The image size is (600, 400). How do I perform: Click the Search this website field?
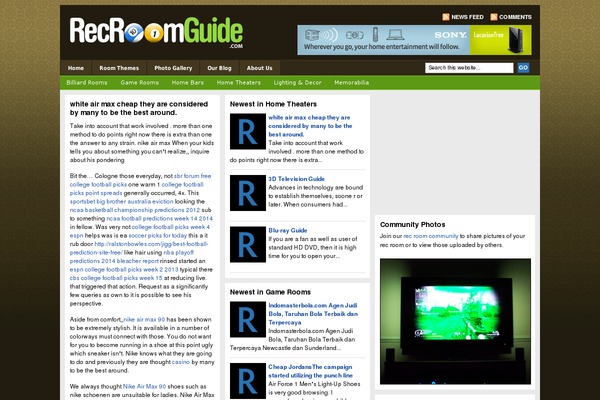(x=469, y=68)
